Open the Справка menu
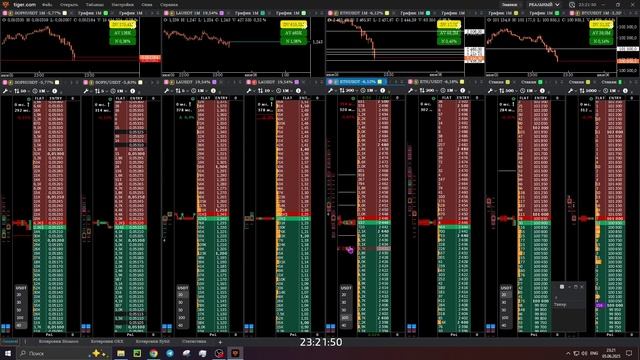This screenshot has width=640, height=360. [169, 4]
